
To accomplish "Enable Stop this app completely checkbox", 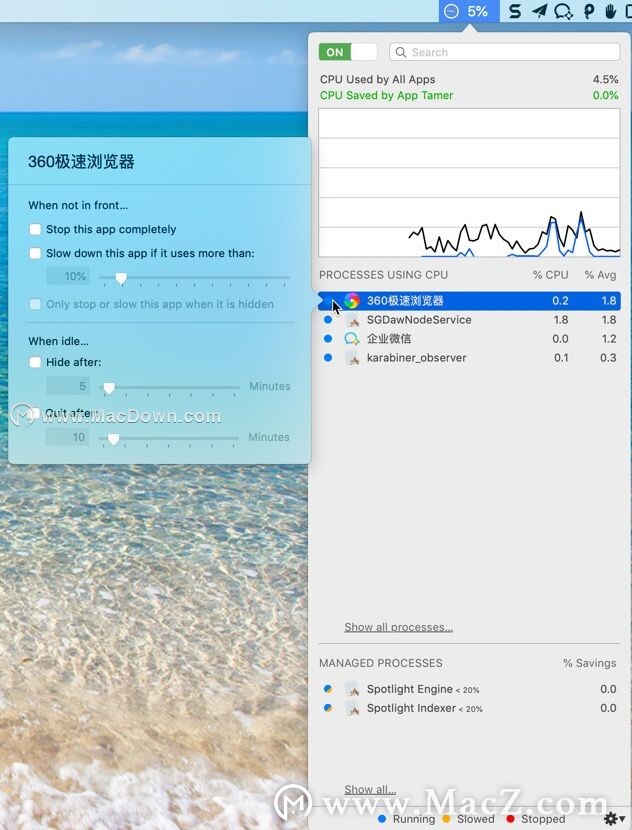I will click(x=35, y=229).
